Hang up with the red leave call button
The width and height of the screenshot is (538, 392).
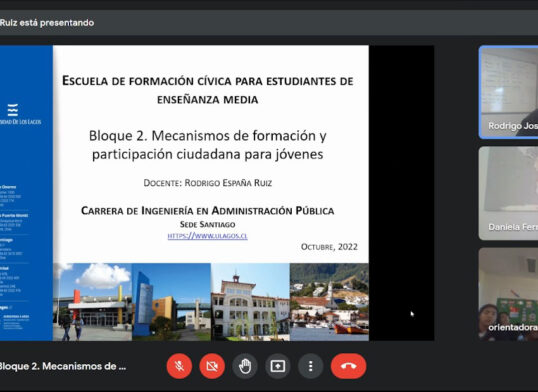pyautogui.click(x=349, y=366)
